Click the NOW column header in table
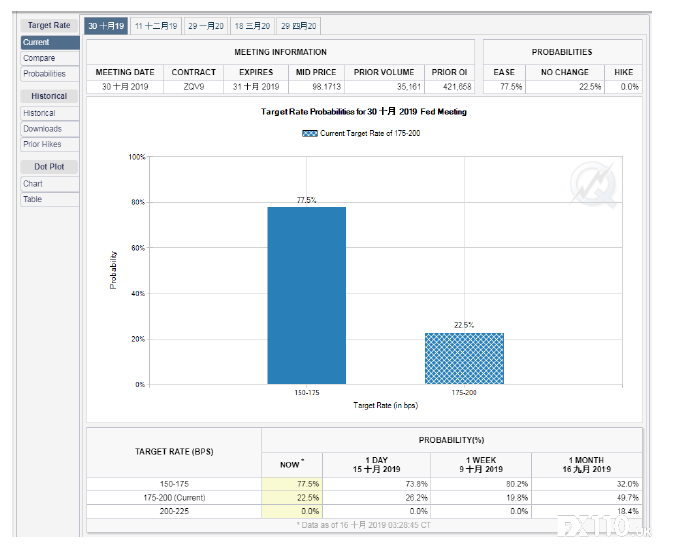 (292, 465)
